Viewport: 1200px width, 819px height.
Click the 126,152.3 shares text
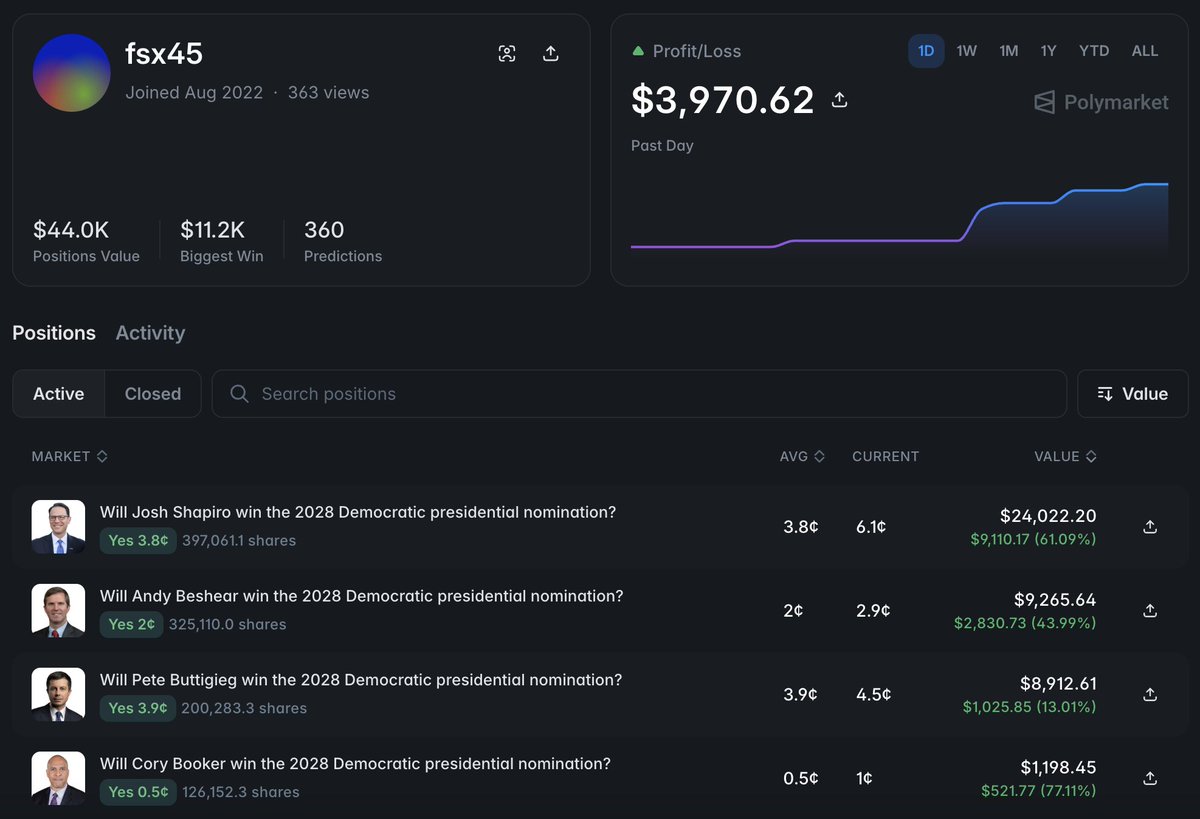click(241, 792)
